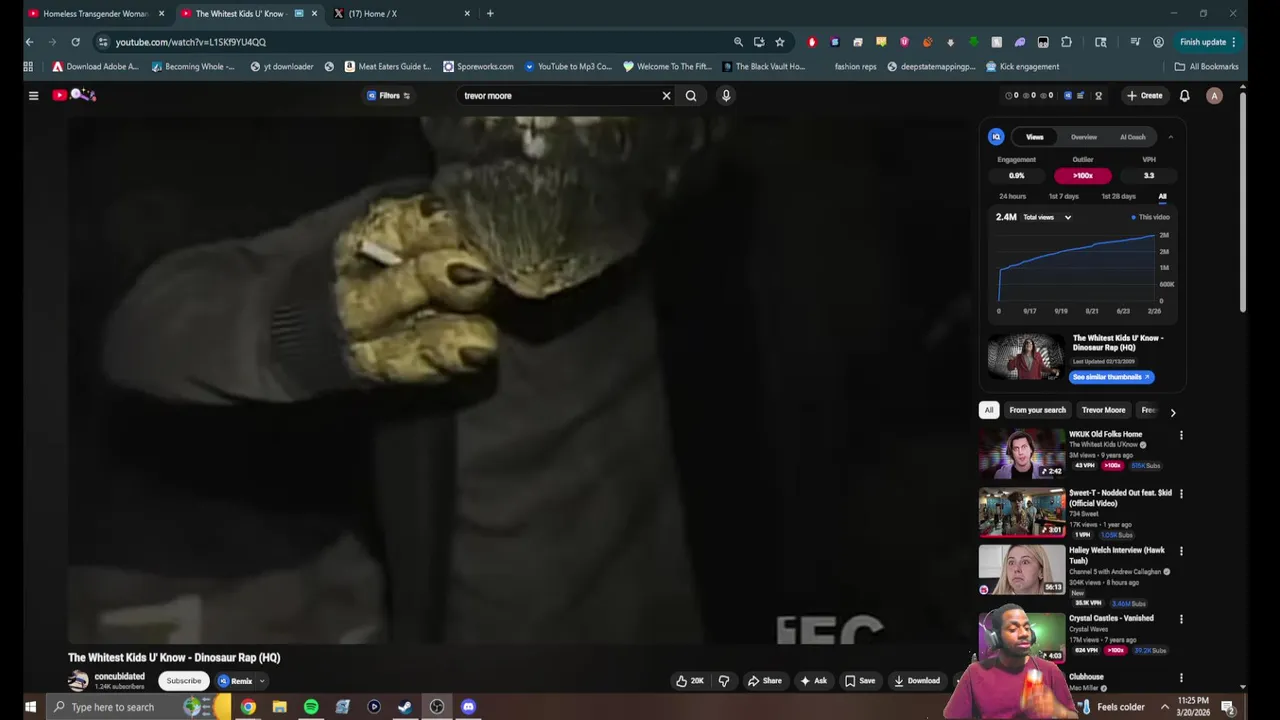Go to YouTube home via logo
Image resolution: width=1280 pixels, height=720 pixels.
pyautogui.click(x=60, y=95)
